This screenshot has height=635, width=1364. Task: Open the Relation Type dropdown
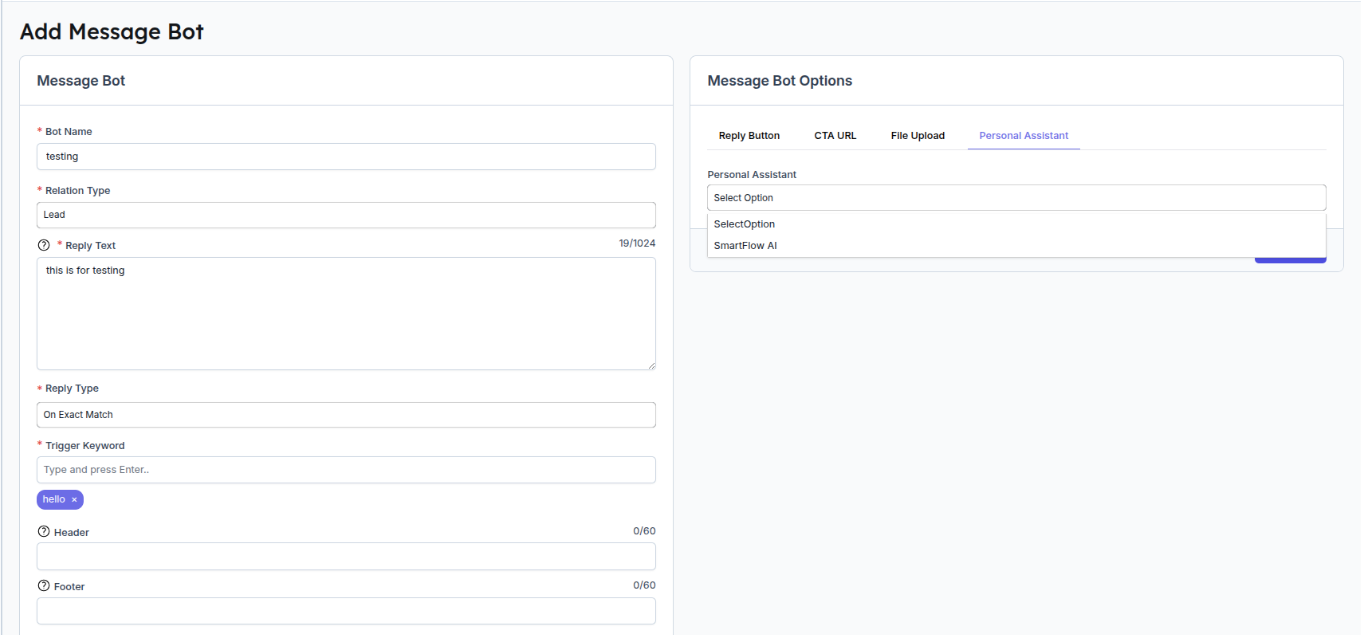pos(346,215)
